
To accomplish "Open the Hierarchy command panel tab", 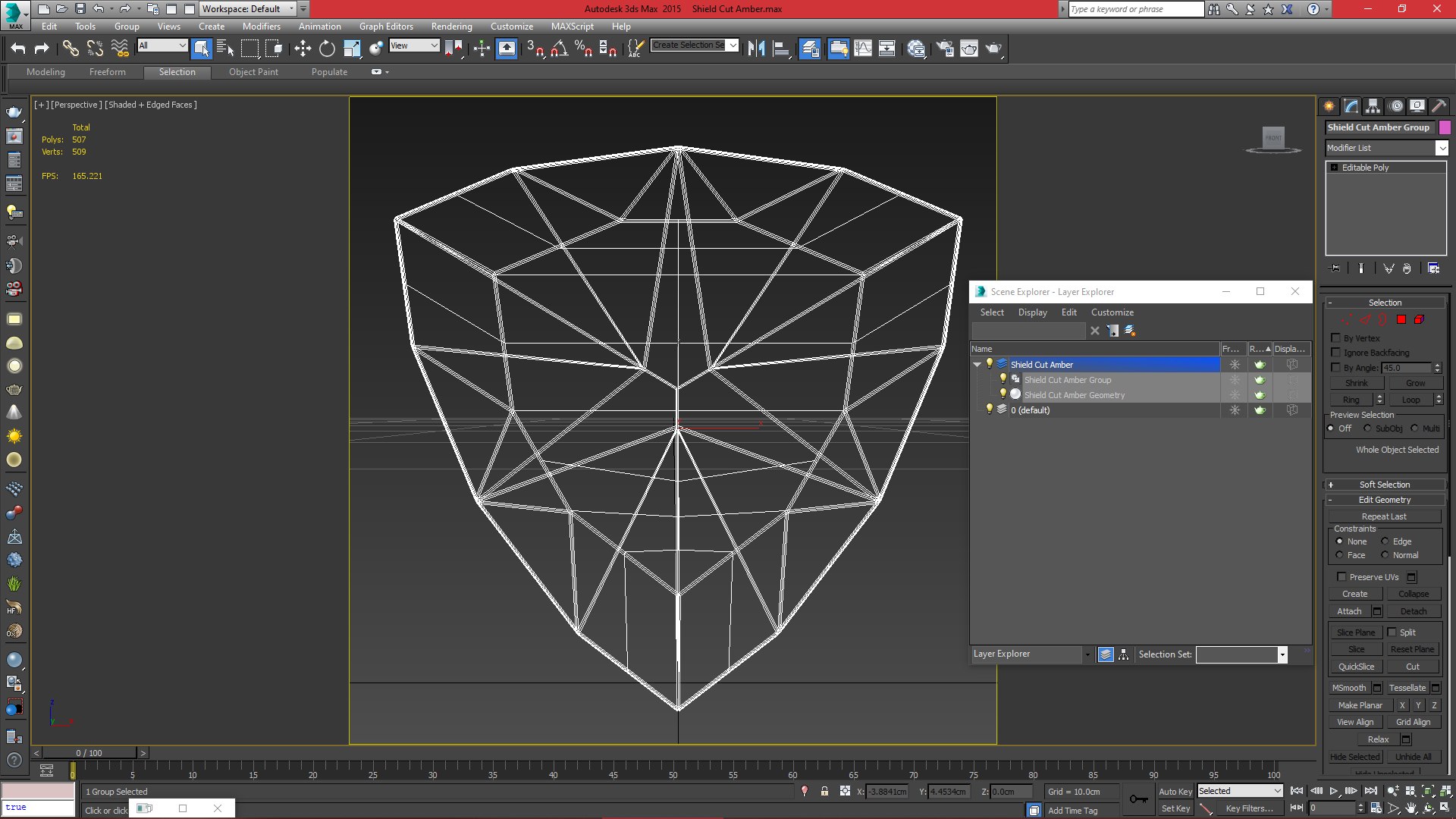I will click(1373, 106).
